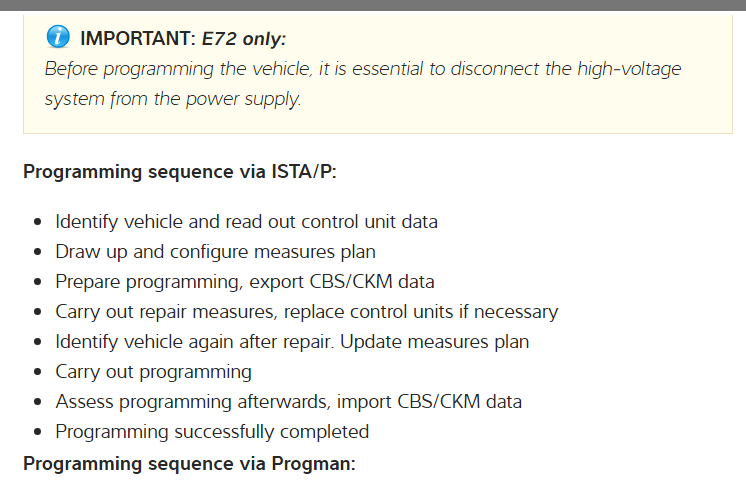Click the bullet dot before 'Carry out programming'
This screenshot has width=746, height=504.
click(37, 372)
